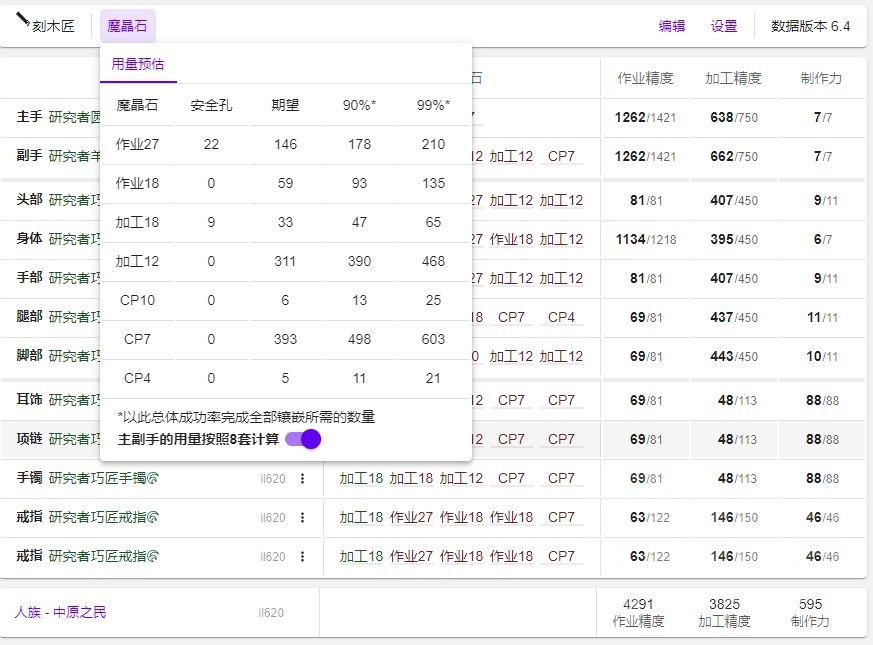Expand the kebab menu on the 项链 row
Image resolution: width=873 pixels, height=645 pixels.
(x=301, y=439)
